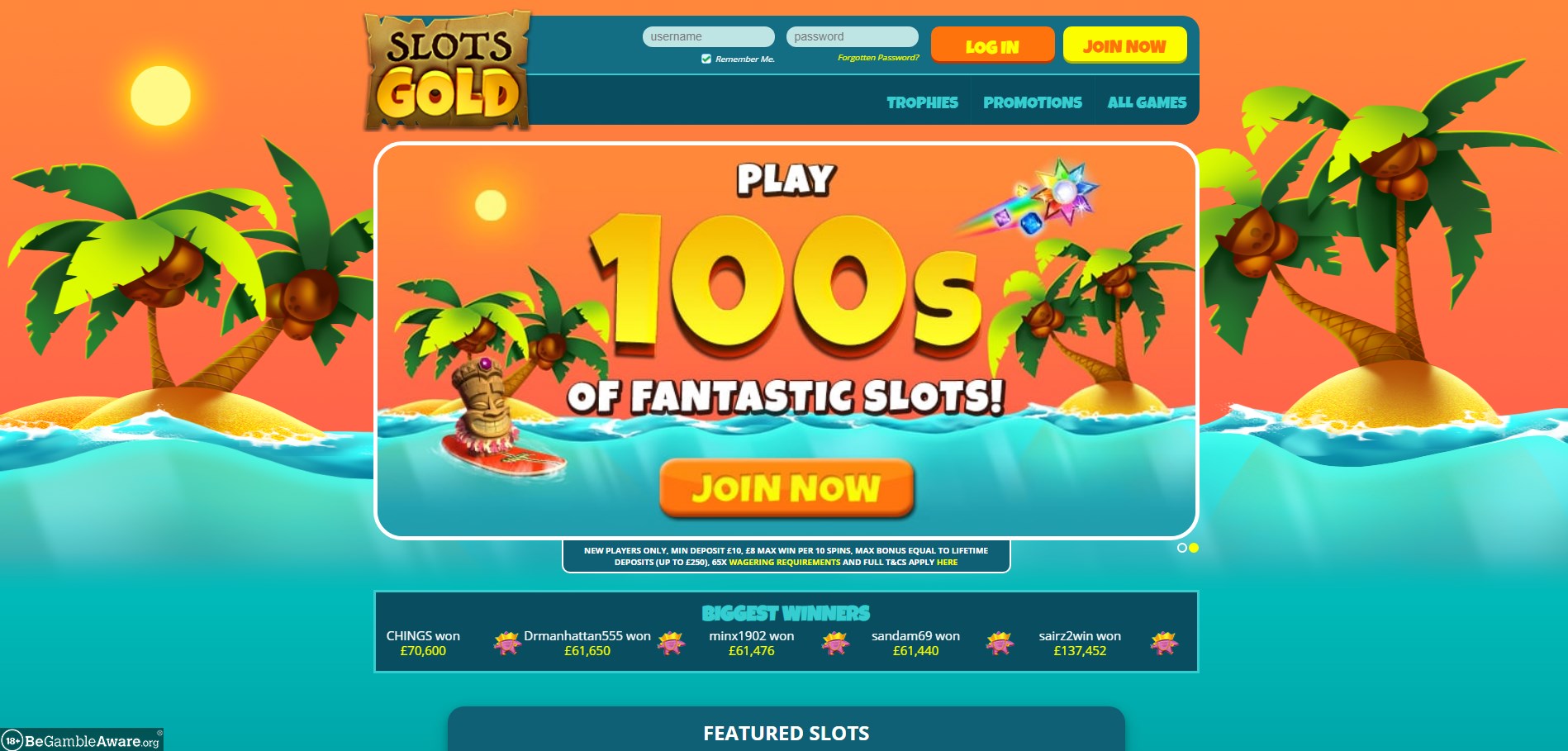Toggle the Remember Me checkbox

[706, 59]
